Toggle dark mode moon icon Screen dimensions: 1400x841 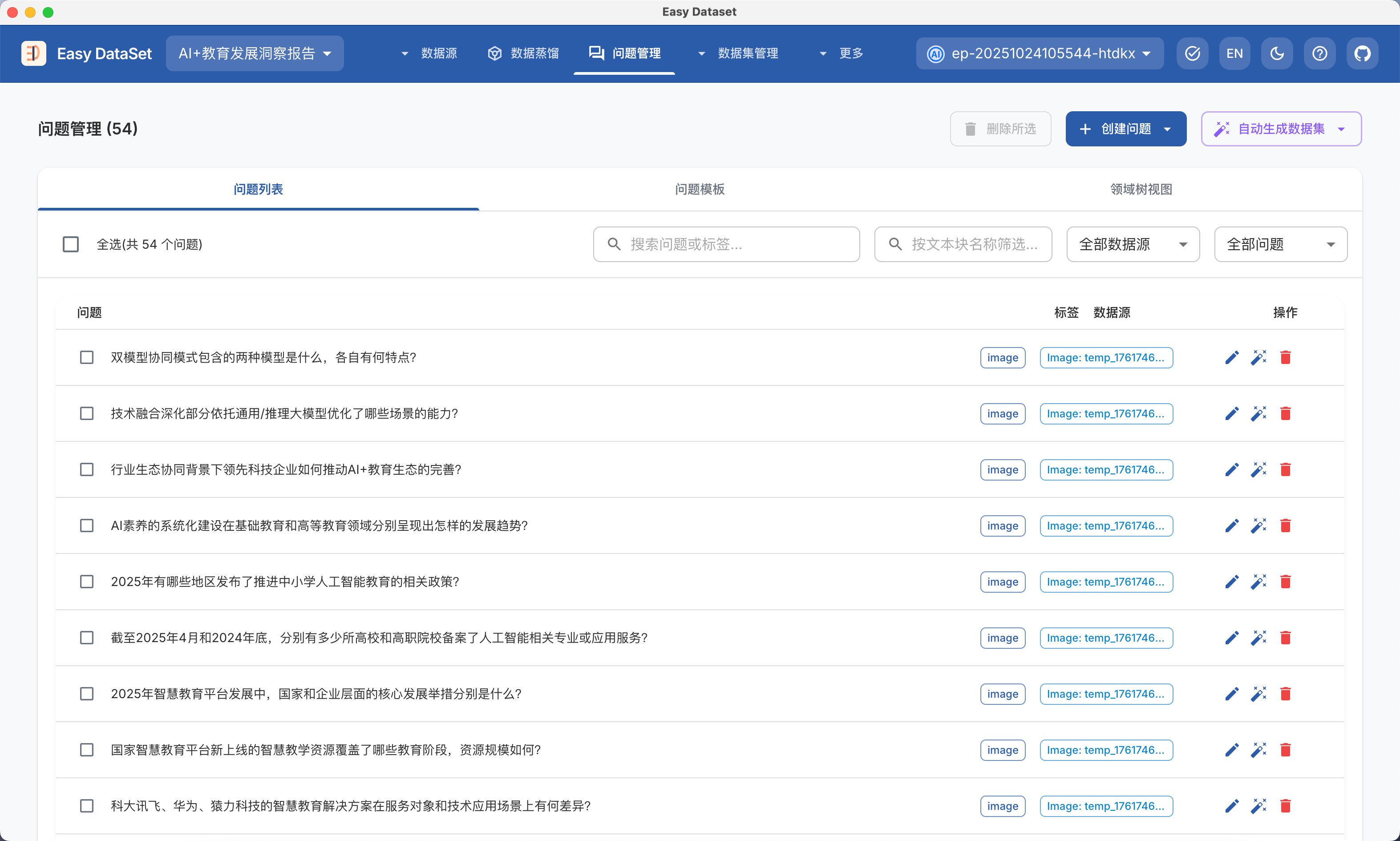click(x=1277, y=53)
